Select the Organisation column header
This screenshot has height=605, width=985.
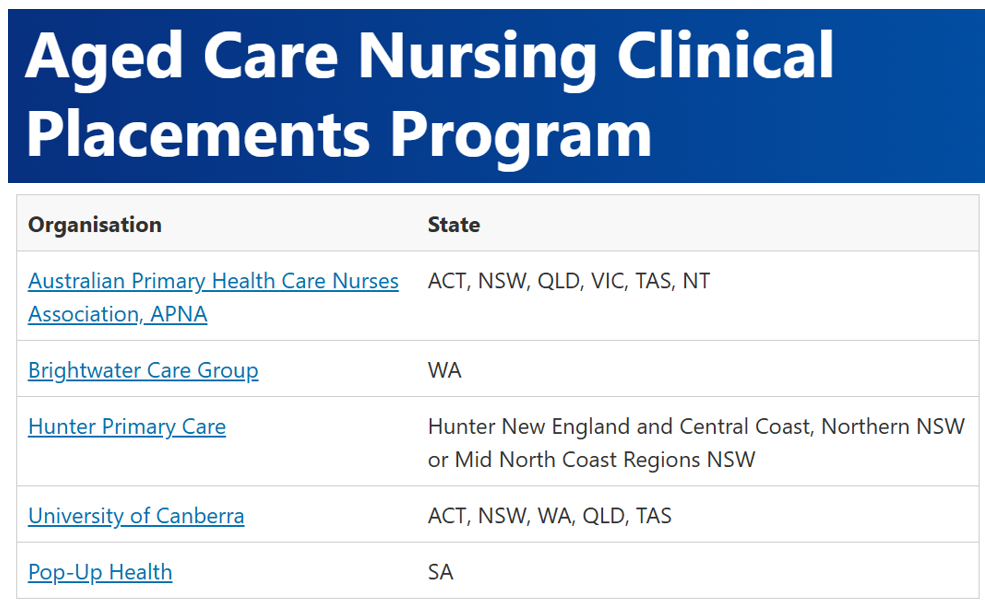pos(94,224)
